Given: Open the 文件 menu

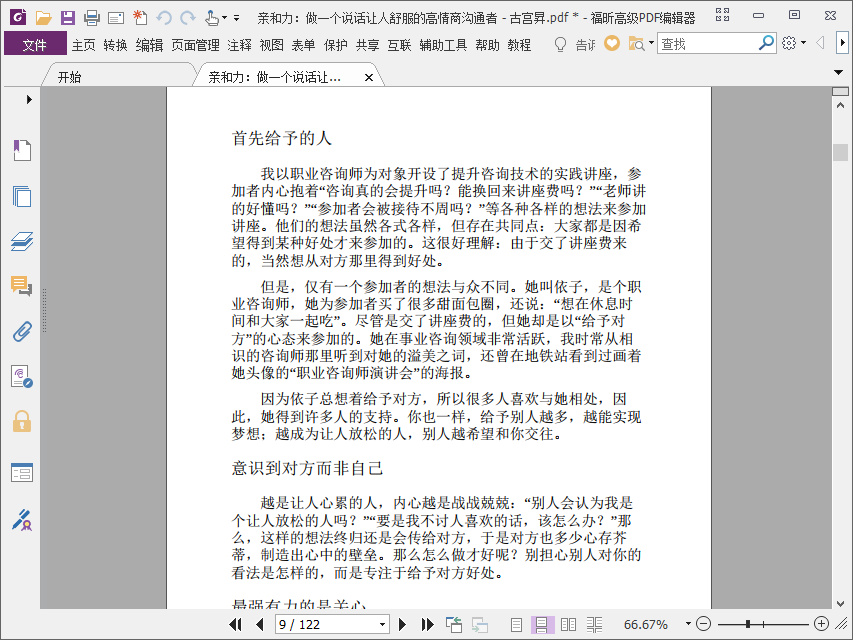Looking at the screenshot, I should (x=35, y=44).
